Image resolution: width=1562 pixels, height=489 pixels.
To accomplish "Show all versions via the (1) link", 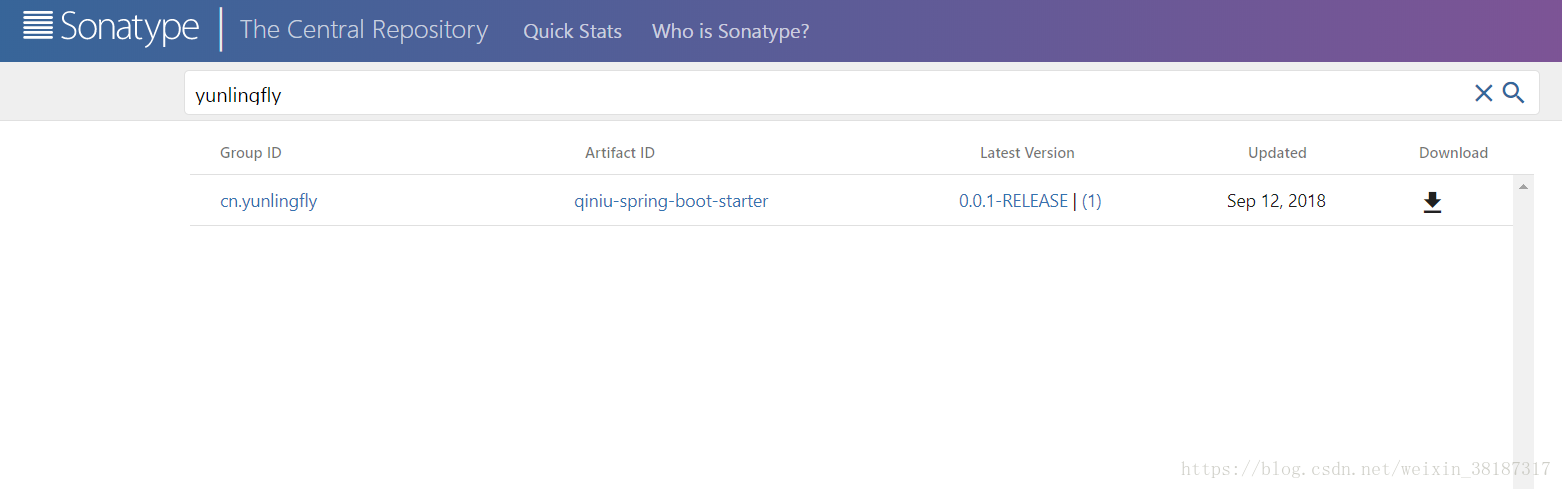I will pyautogui.click(x=1092, y=201).
